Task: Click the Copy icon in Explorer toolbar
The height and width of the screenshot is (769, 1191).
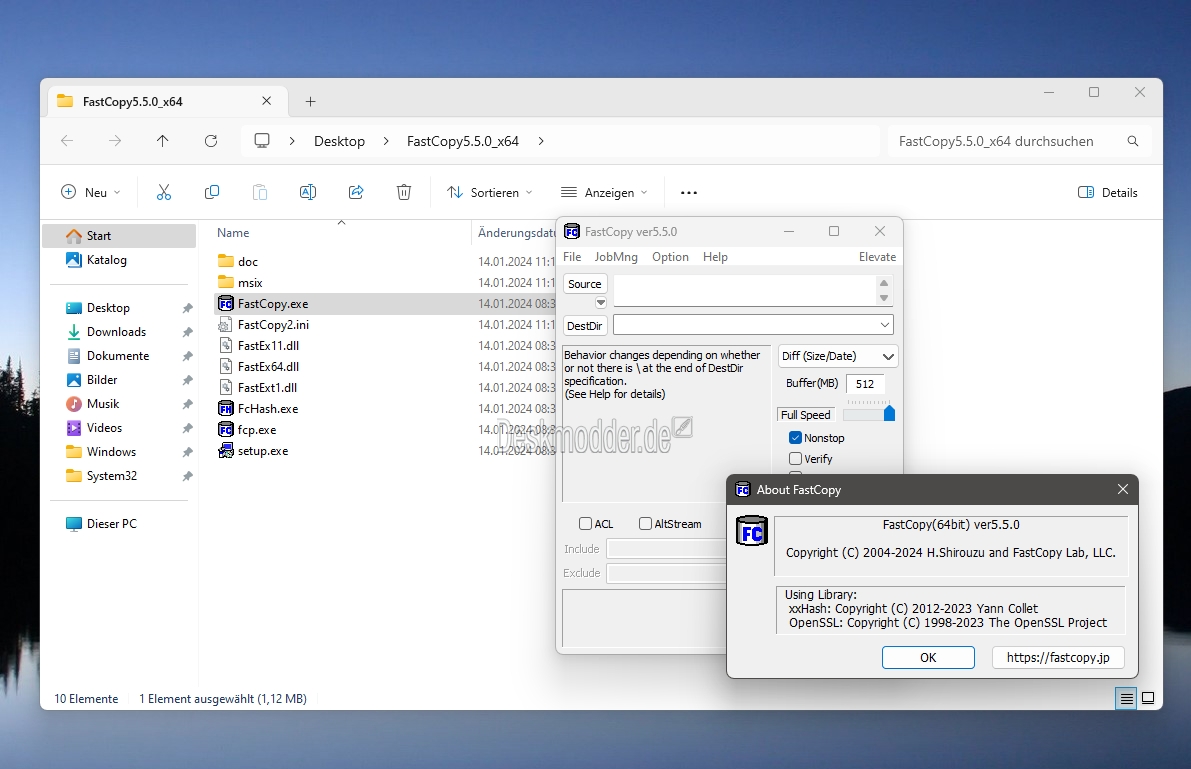Action: point(212,192)
